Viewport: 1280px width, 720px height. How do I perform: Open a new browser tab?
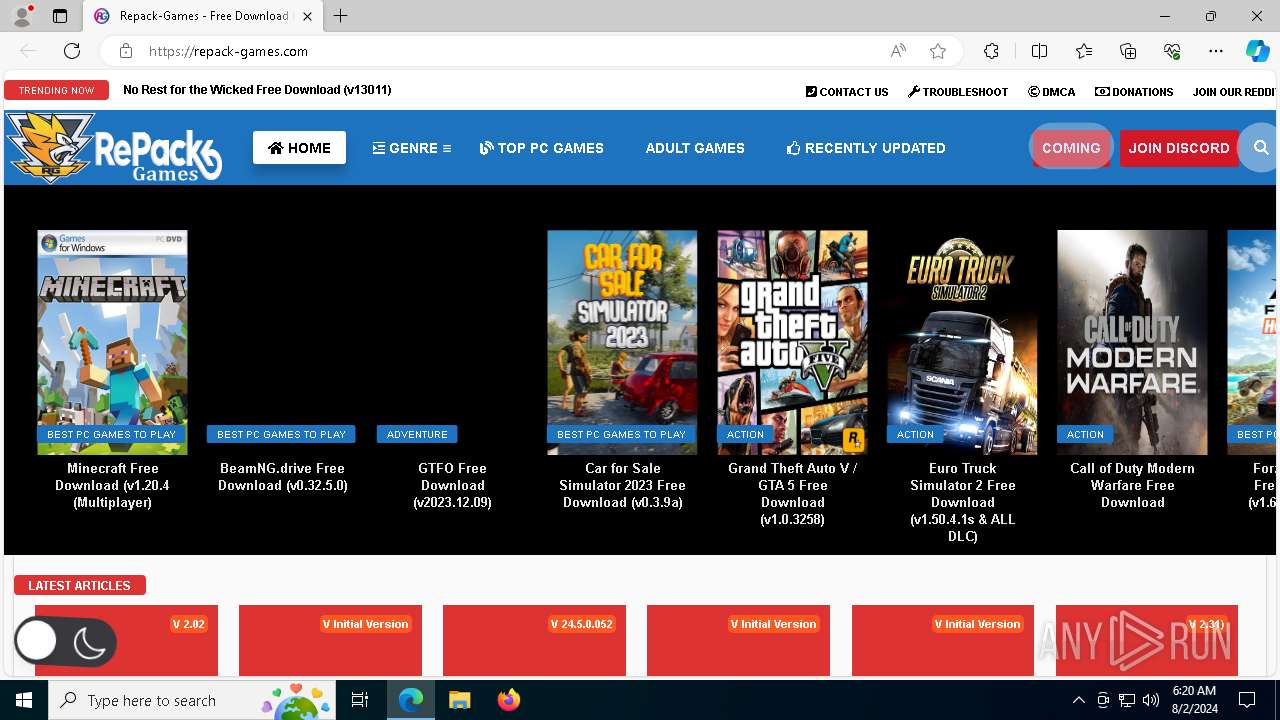click(341, 16)
